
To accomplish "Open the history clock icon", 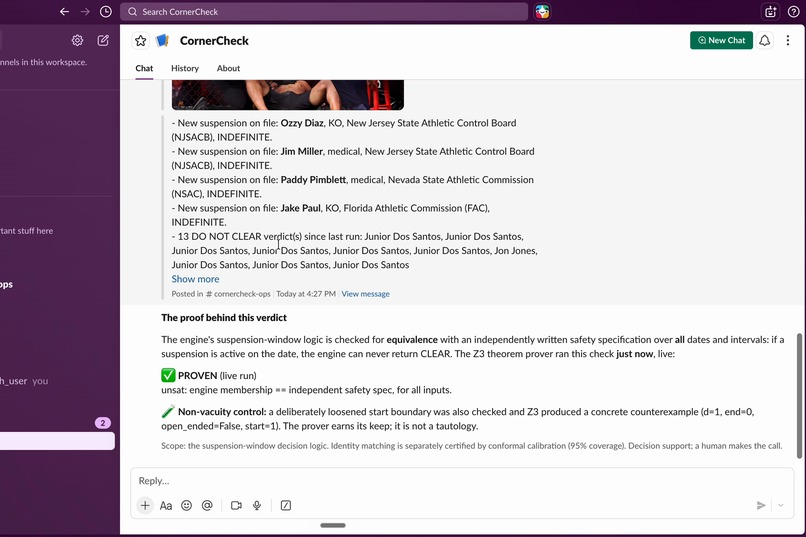I will coord(105,11).
